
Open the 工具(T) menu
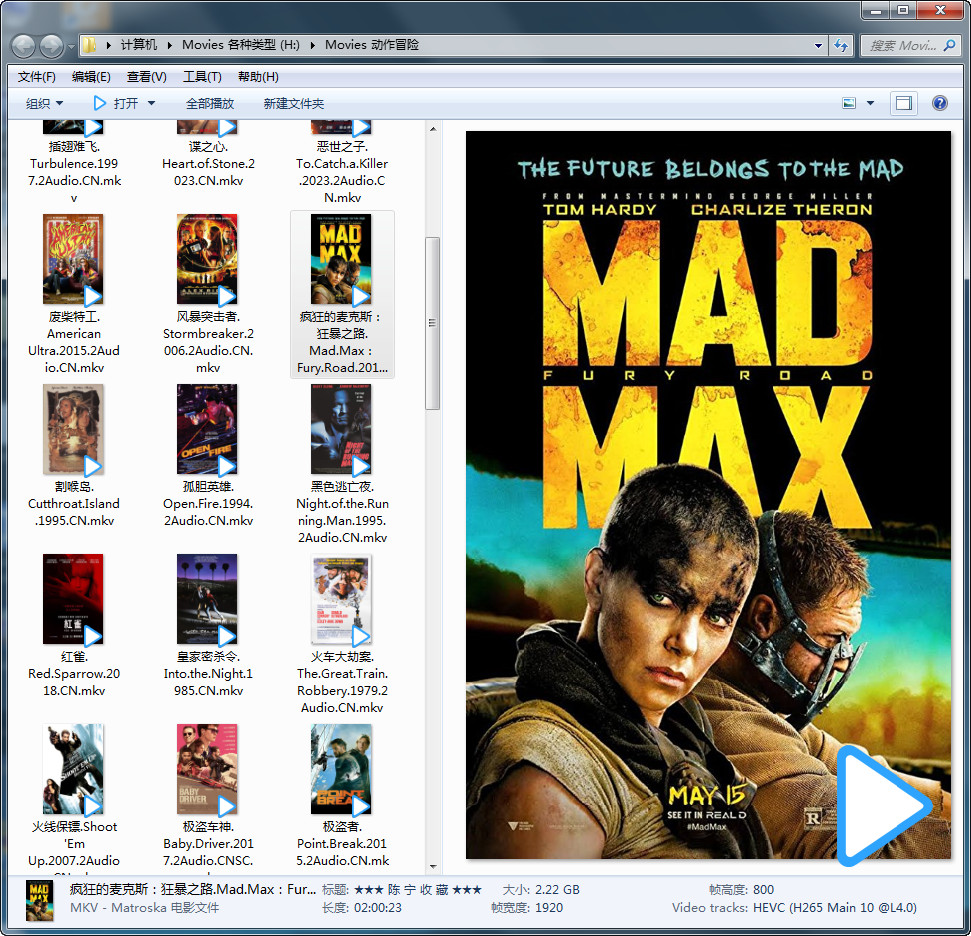tap(201, 77)
